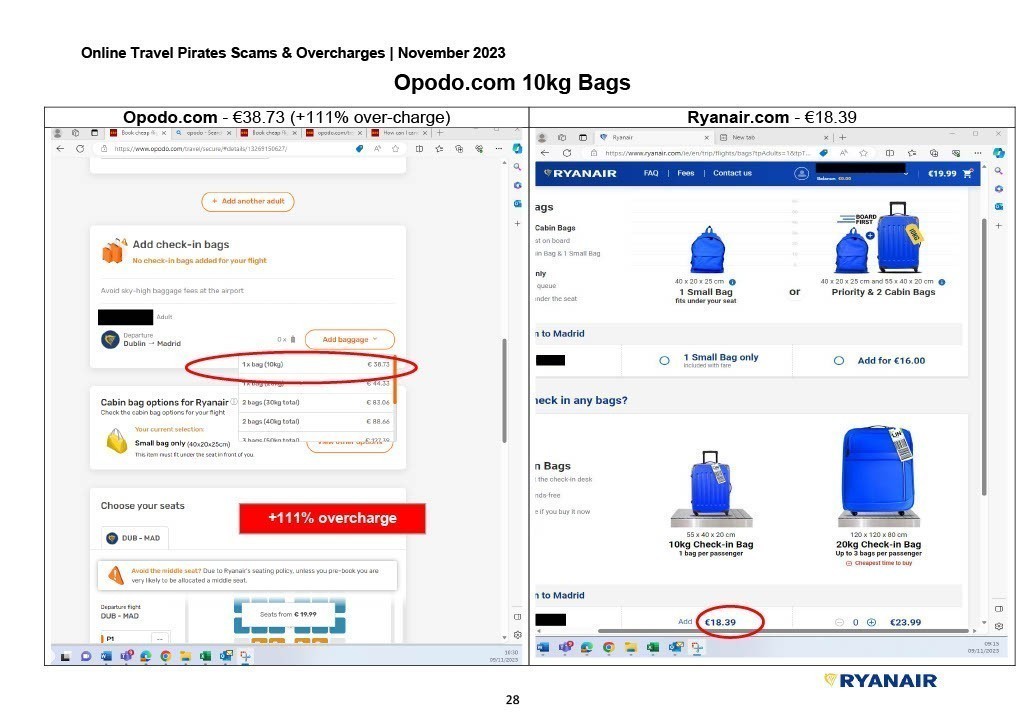Image resolution: width=1024 pixels, height=726 pixels.
Task: Expand the Add baggage dropdown
Action: [x=349, y=340]
